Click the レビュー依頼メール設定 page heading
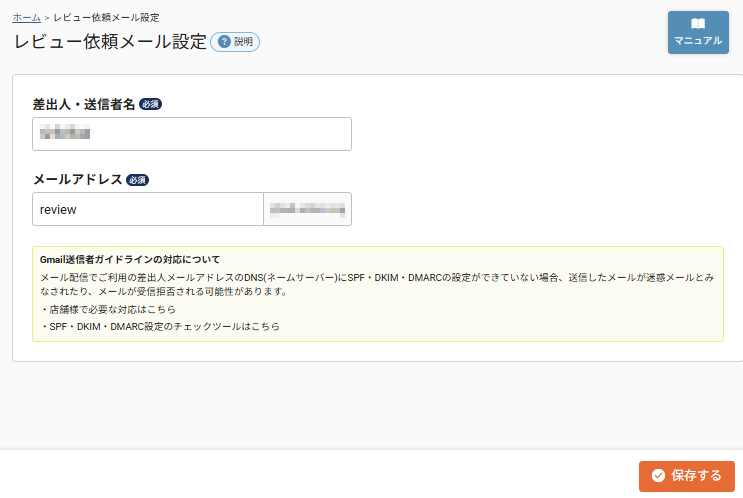 [110, 41]
